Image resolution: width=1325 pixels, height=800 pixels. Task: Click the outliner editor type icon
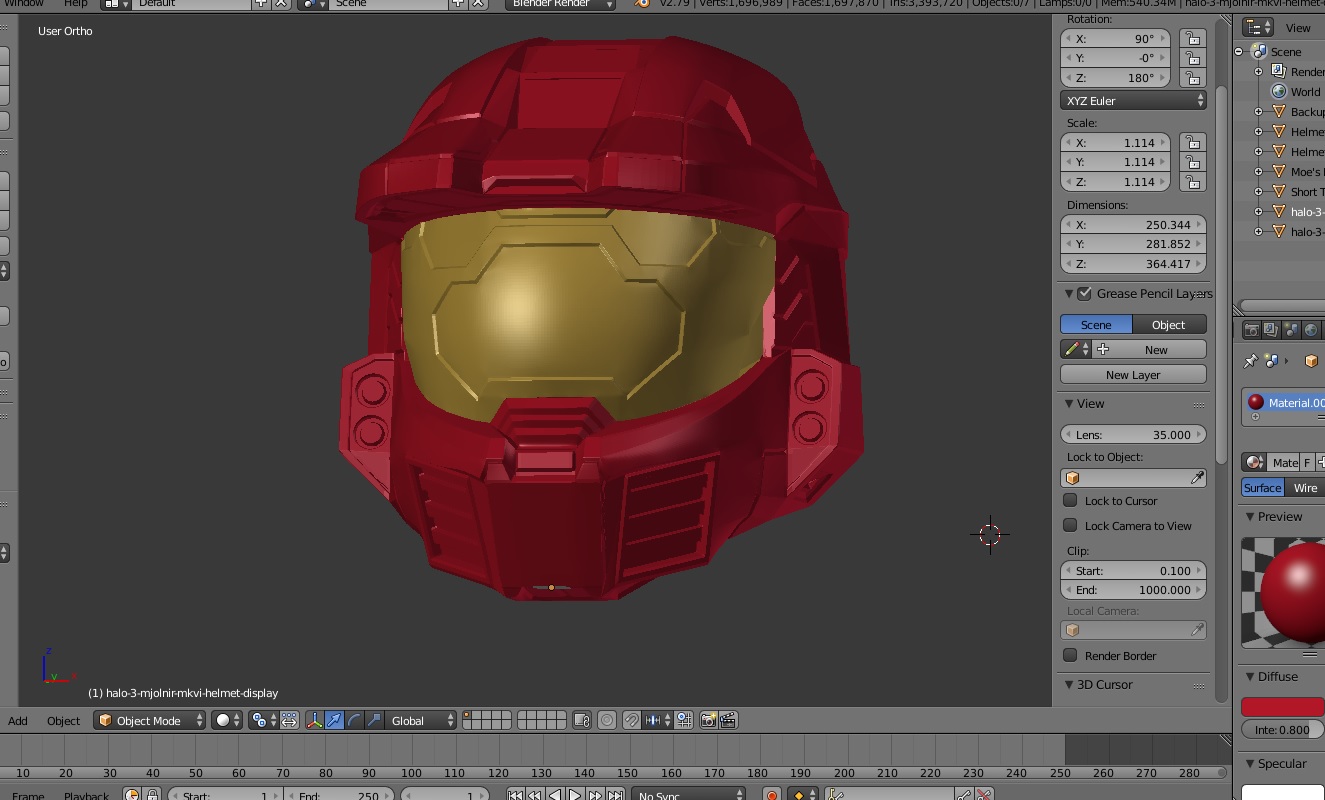(x=1257, y=28)
